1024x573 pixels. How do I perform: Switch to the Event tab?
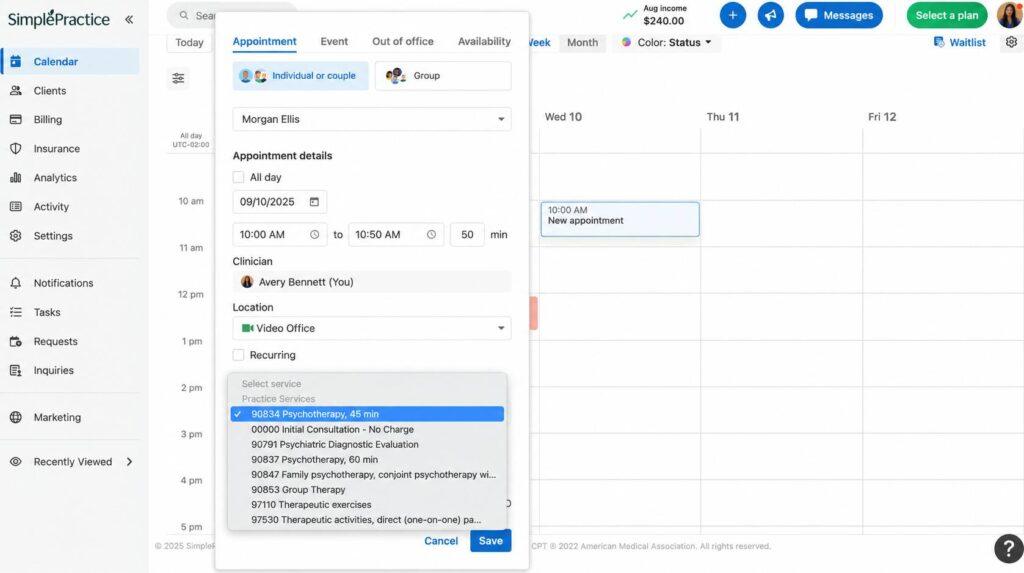click(334, 41)
